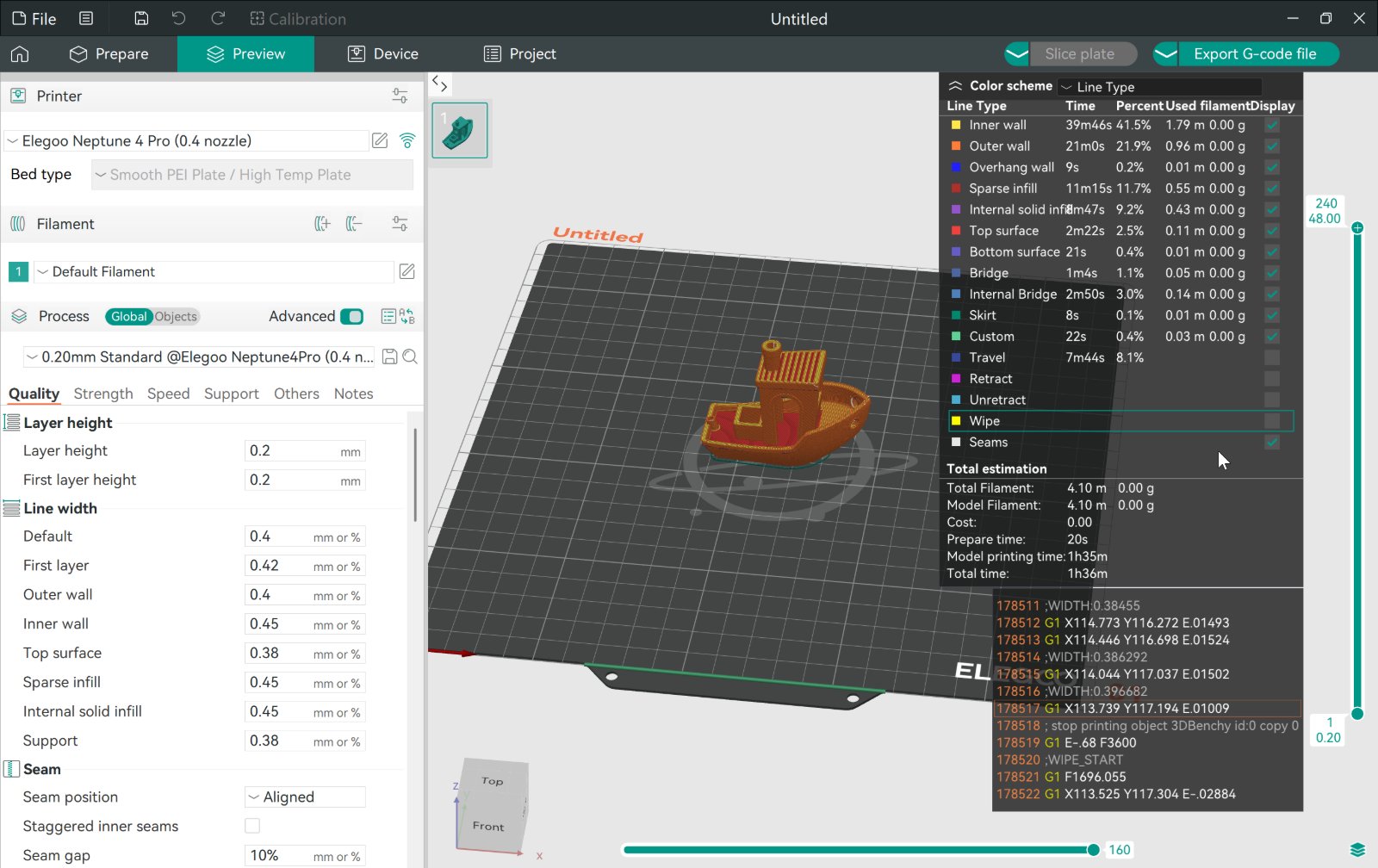The width and height of the screenshot is (1378, 868).
Task: Open the printer selection dropdown
Action: point(187,140)
